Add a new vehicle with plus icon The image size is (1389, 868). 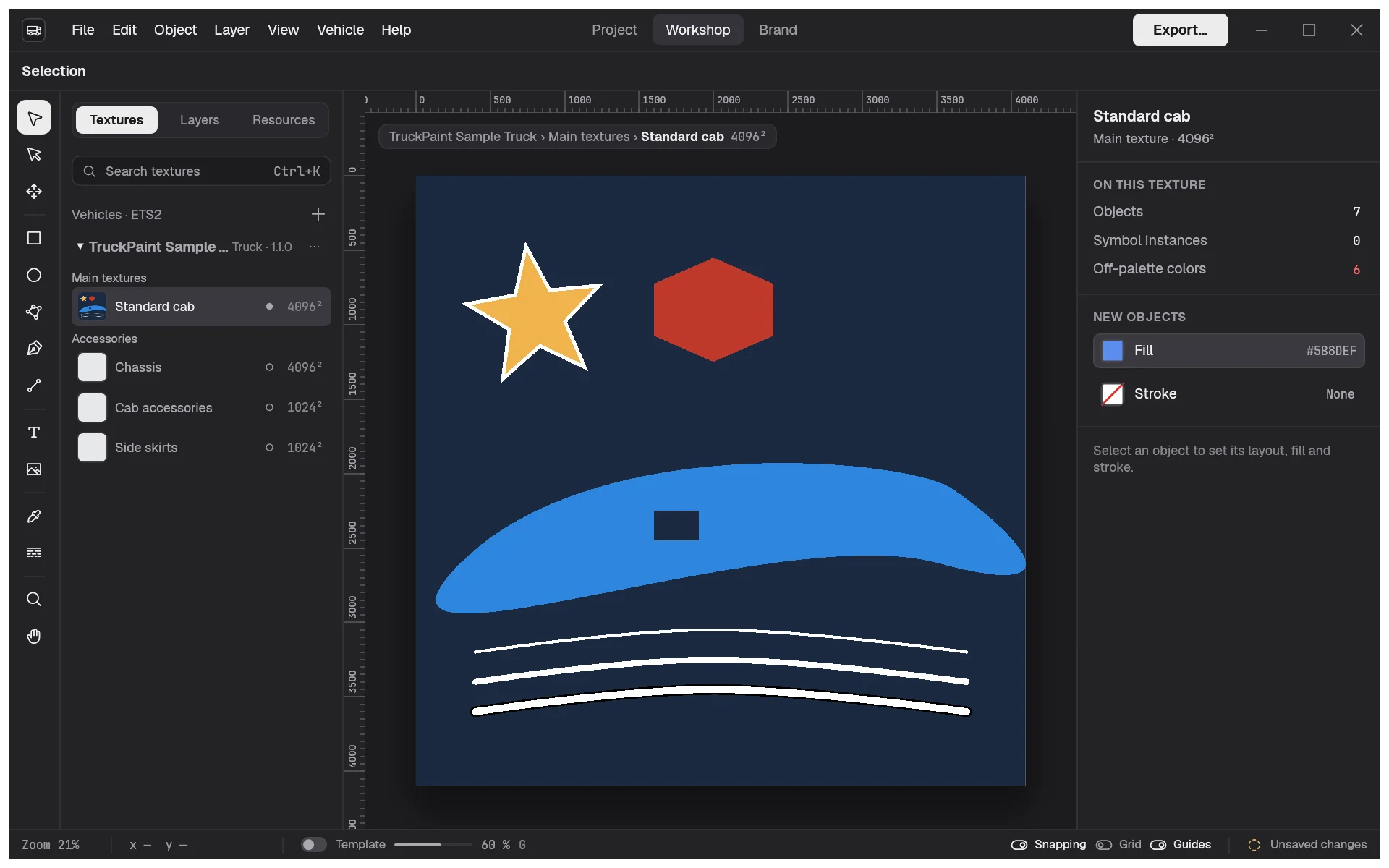point(318,214)
